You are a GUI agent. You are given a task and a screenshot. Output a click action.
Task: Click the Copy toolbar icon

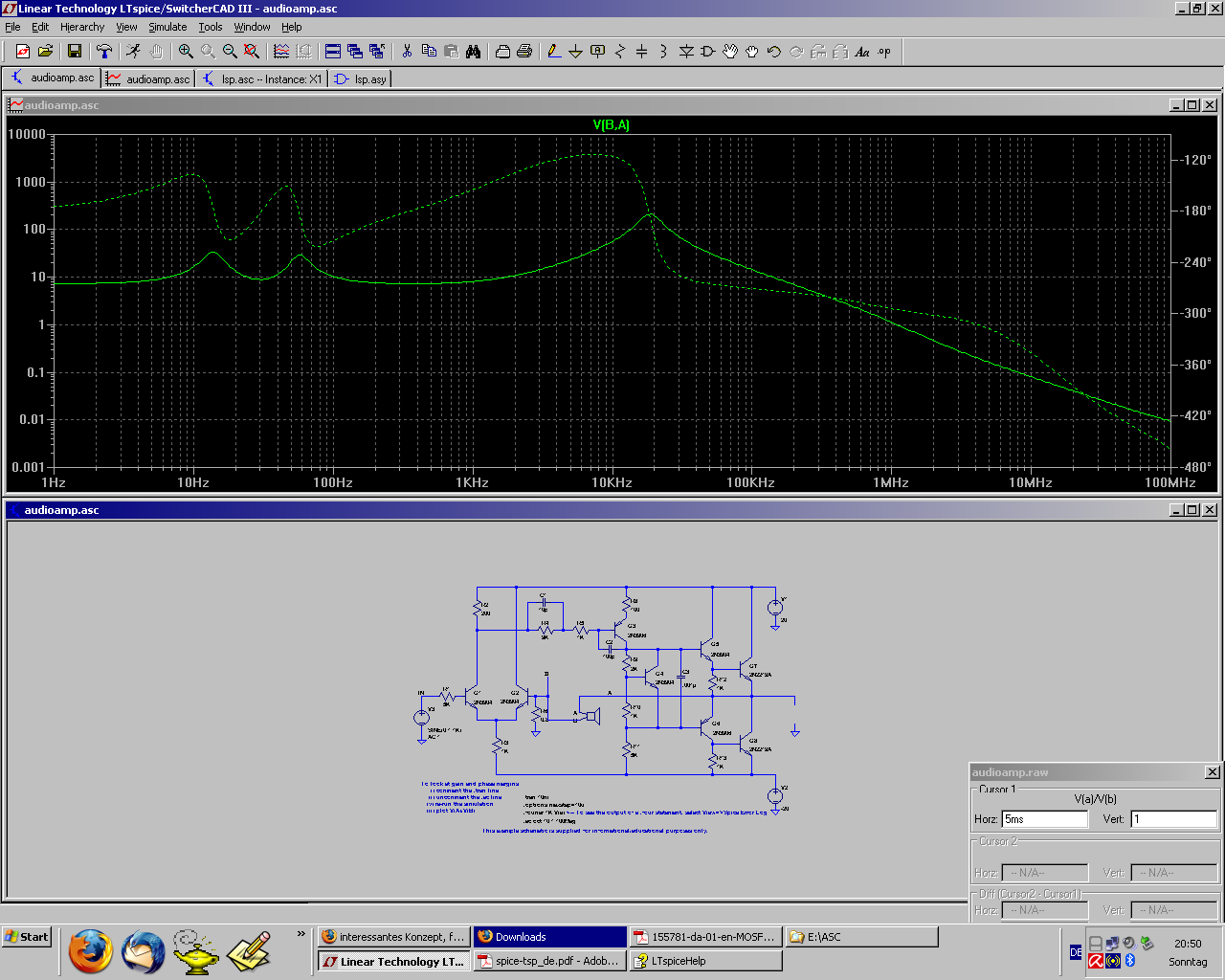click(x=429, y=52)
